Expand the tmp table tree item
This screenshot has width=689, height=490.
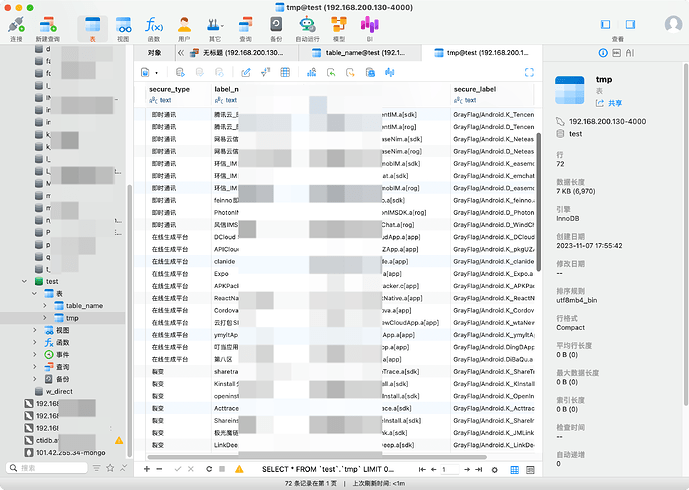[x=44, y=318]
